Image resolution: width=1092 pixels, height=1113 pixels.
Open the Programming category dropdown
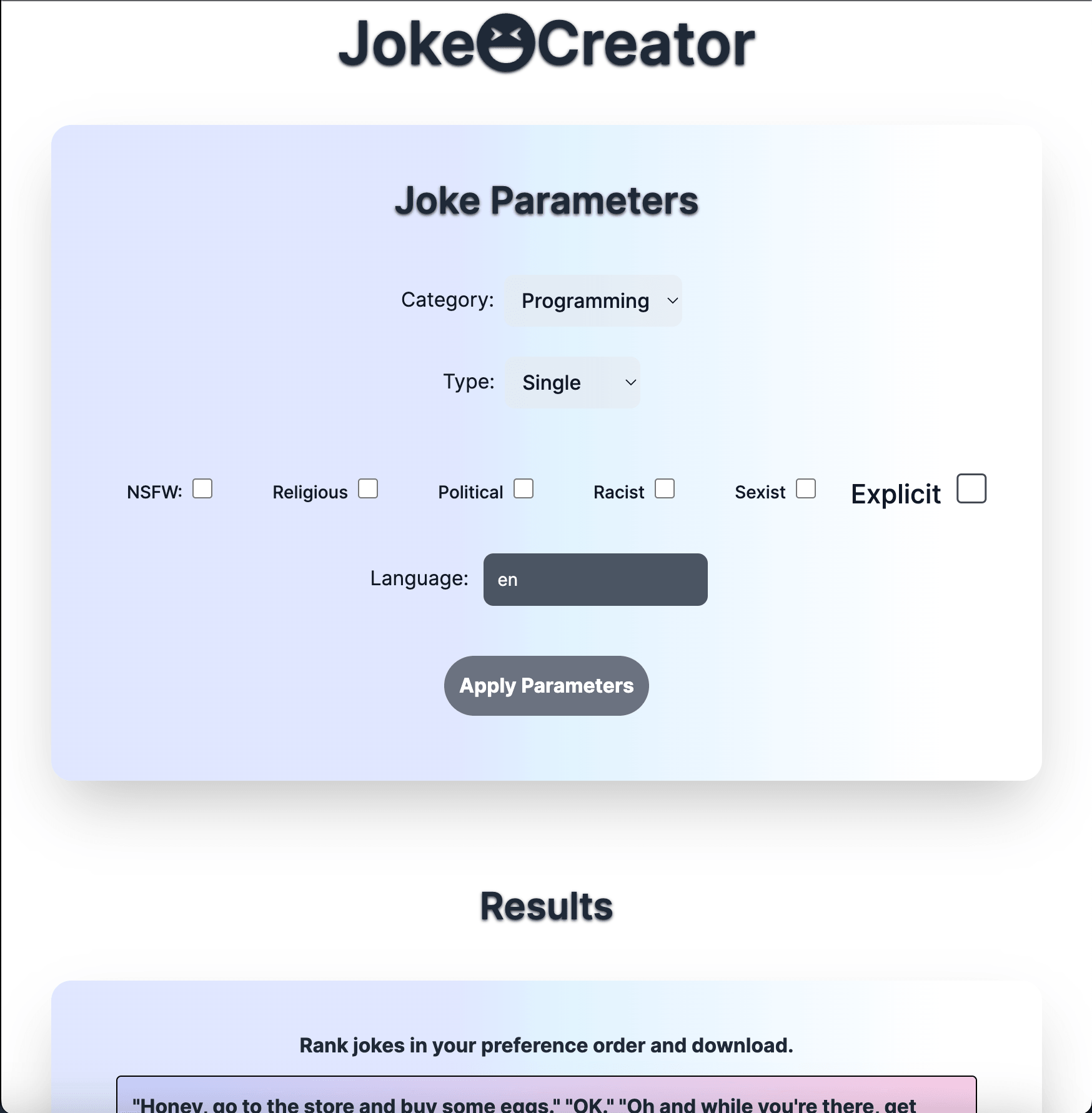[593, 300]
